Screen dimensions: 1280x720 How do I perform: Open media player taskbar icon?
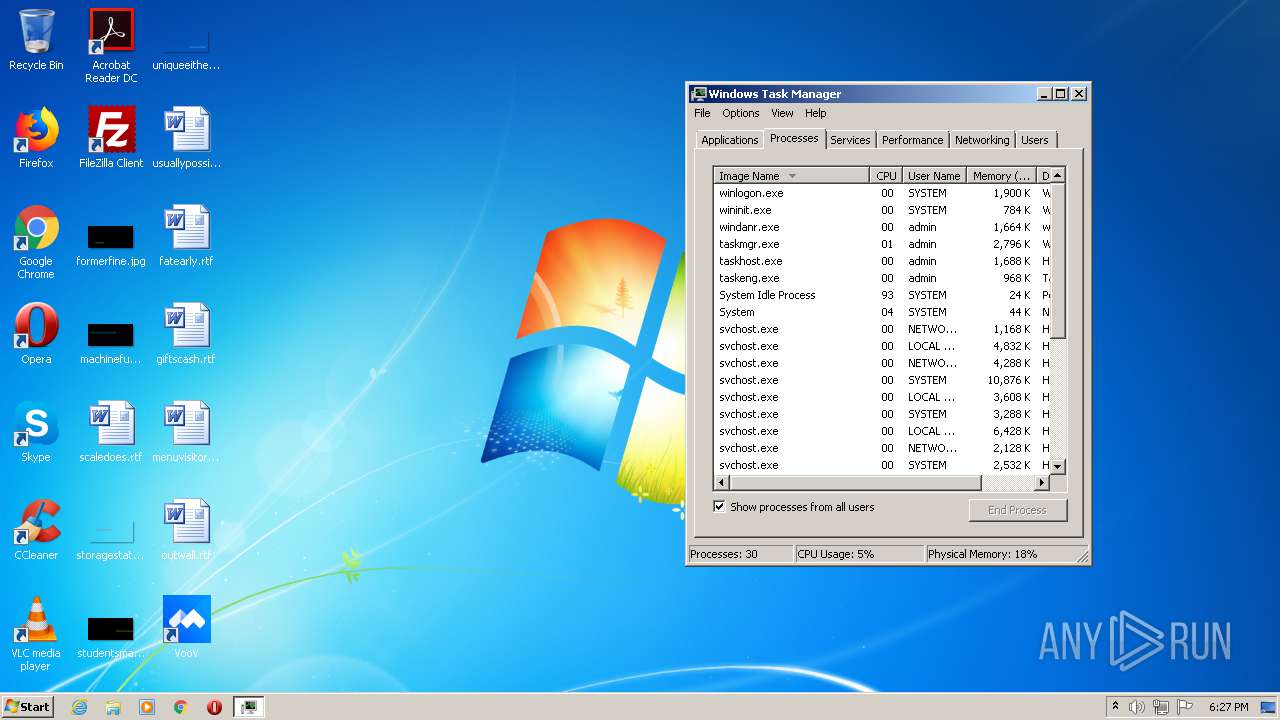coord(147,707)
